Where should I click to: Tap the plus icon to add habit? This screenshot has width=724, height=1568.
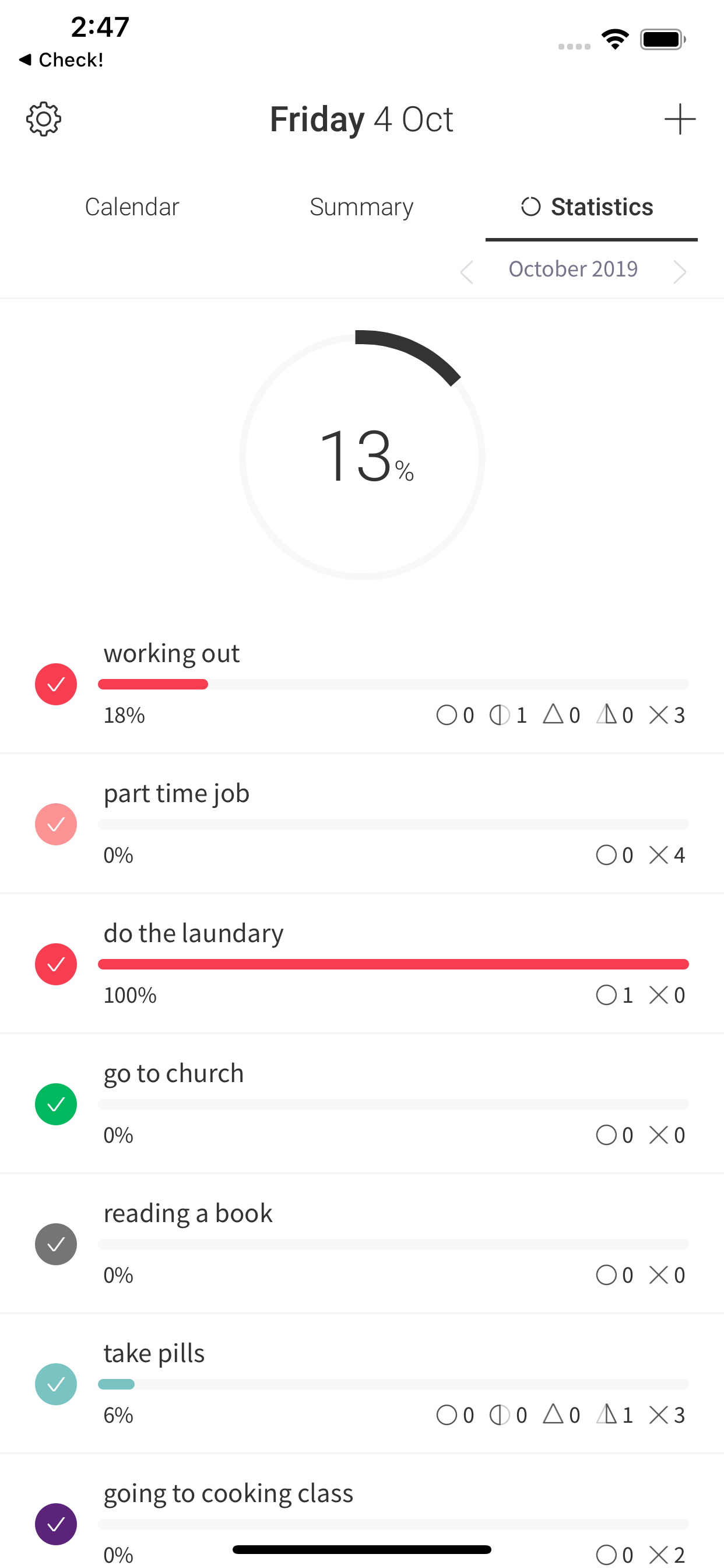(680, 120)
